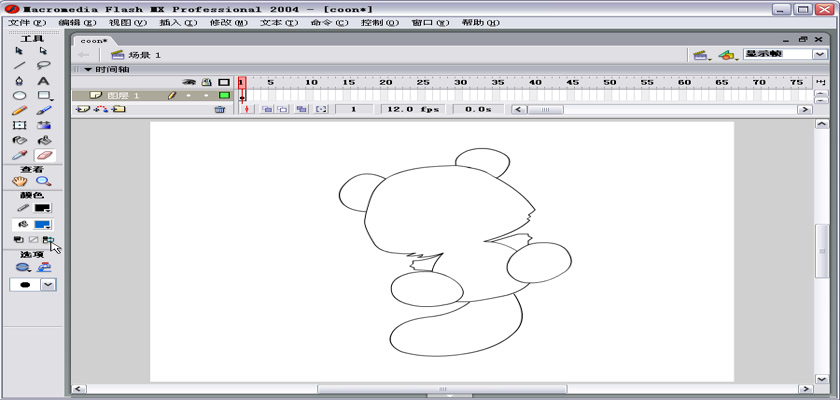Click the Center Frame button
Image resolution: width=840 pixels, height=400 pixels.
pyautogui.click(x=246, y=109)
